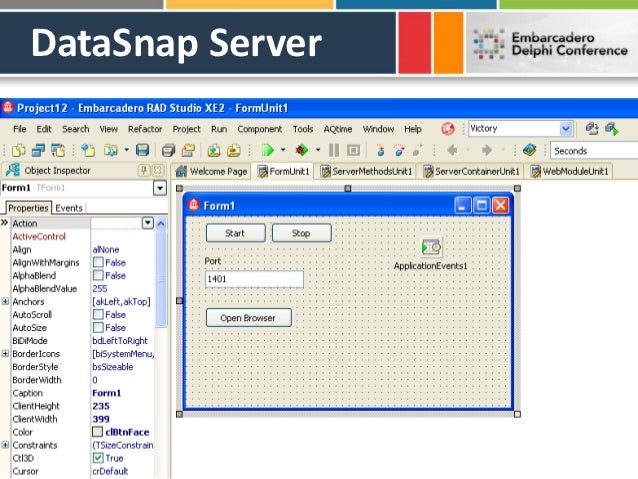Switch to the WebModuleUnit1 tab
Image resolution: width=638 pixels, height=479 pixels.
click(569, 171)
